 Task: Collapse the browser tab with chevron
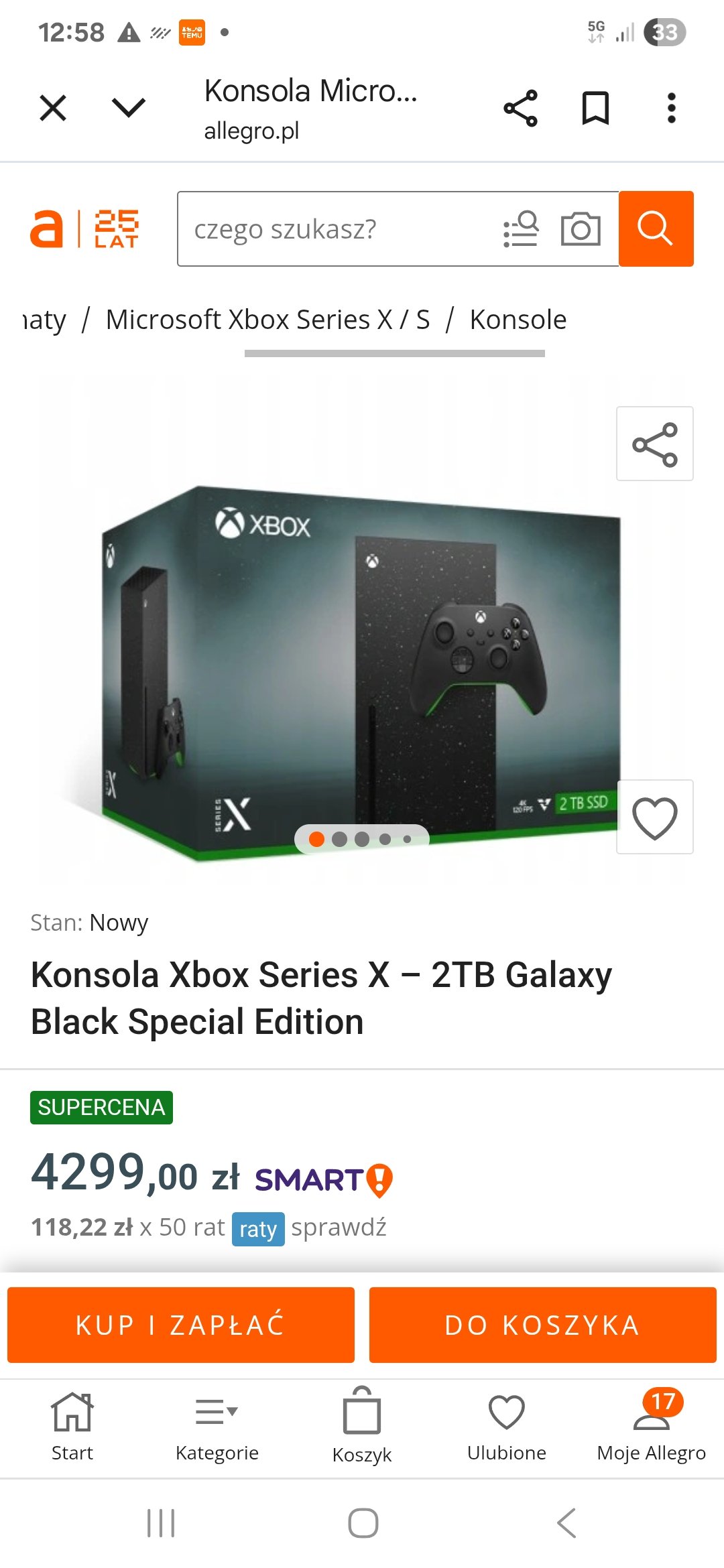click(128, 108)
